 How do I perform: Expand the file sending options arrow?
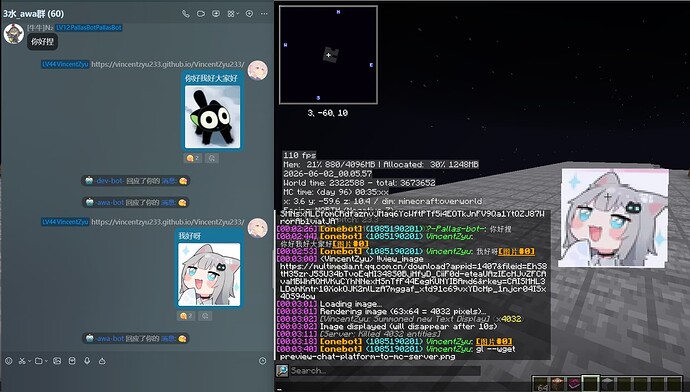click(x=46, y=361)
